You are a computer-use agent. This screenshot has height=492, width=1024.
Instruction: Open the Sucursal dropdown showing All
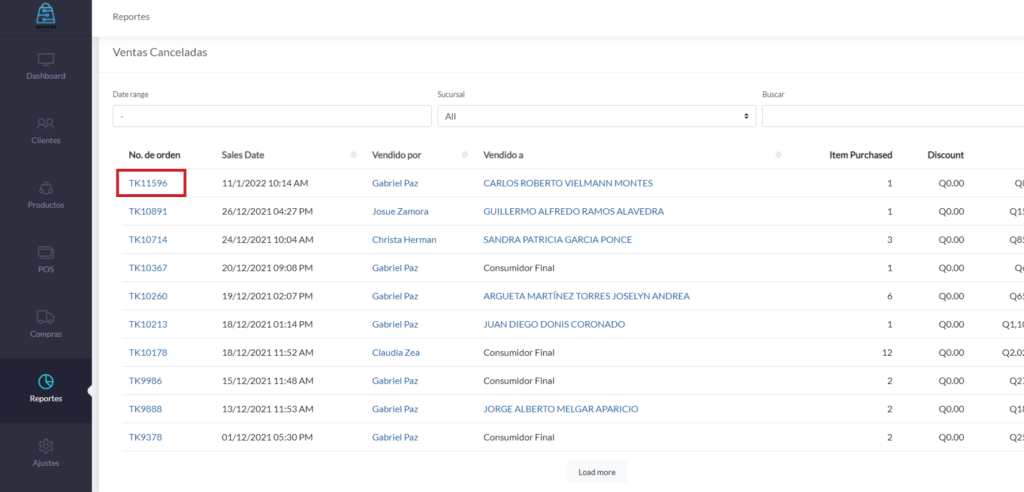coord(596,116)
